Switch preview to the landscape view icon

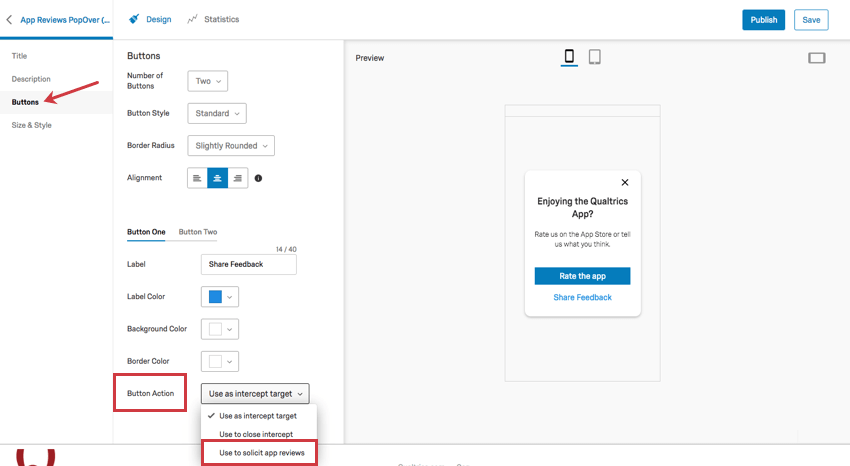point(816,58)
